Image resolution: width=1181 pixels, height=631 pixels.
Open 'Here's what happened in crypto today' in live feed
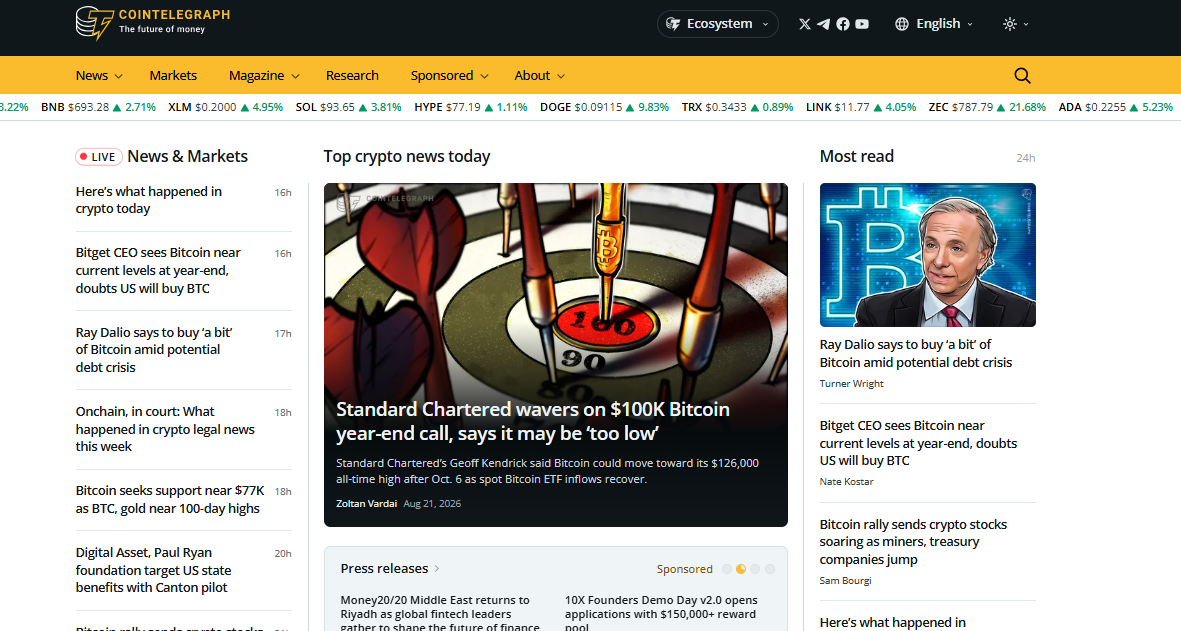tap(148, 200)
